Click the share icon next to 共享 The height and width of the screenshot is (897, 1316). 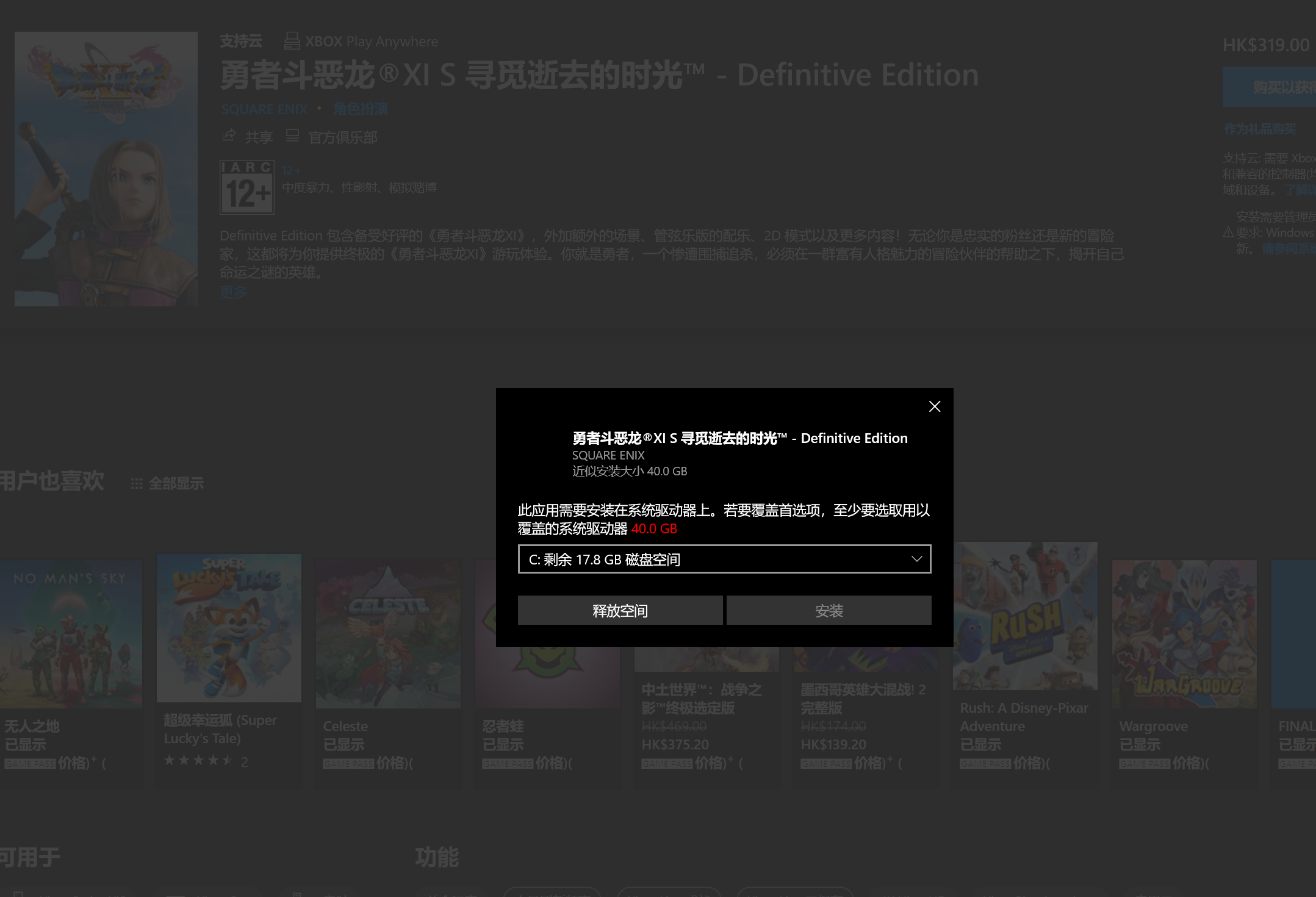(229, 135)
